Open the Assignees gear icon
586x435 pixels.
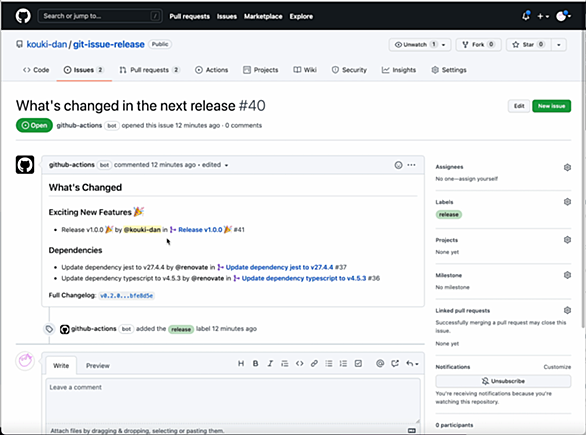click(x=567, y=167)
